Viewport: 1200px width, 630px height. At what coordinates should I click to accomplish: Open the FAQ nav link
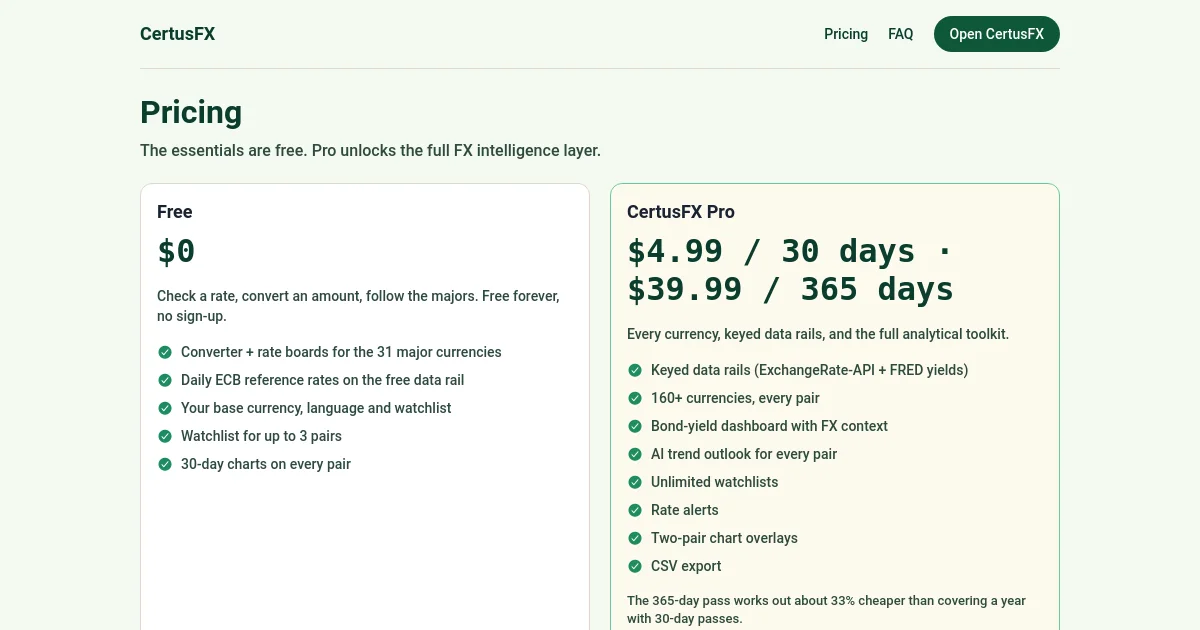900,34
